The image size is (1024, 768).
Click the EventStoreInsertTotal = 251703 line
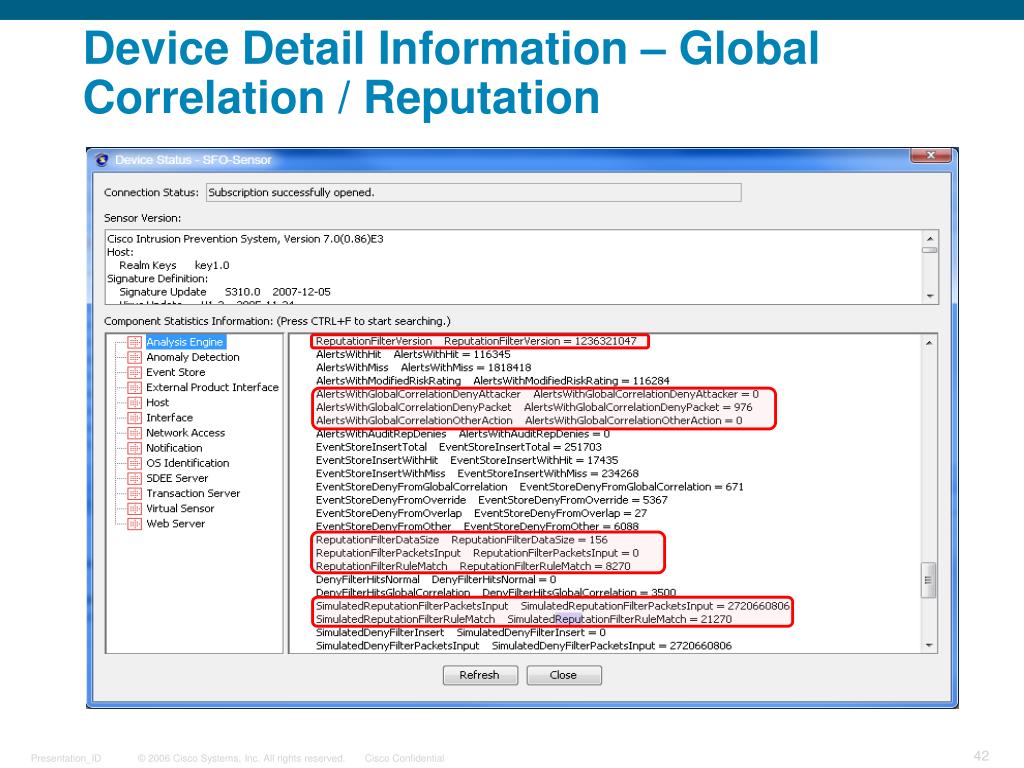(458, 447)
